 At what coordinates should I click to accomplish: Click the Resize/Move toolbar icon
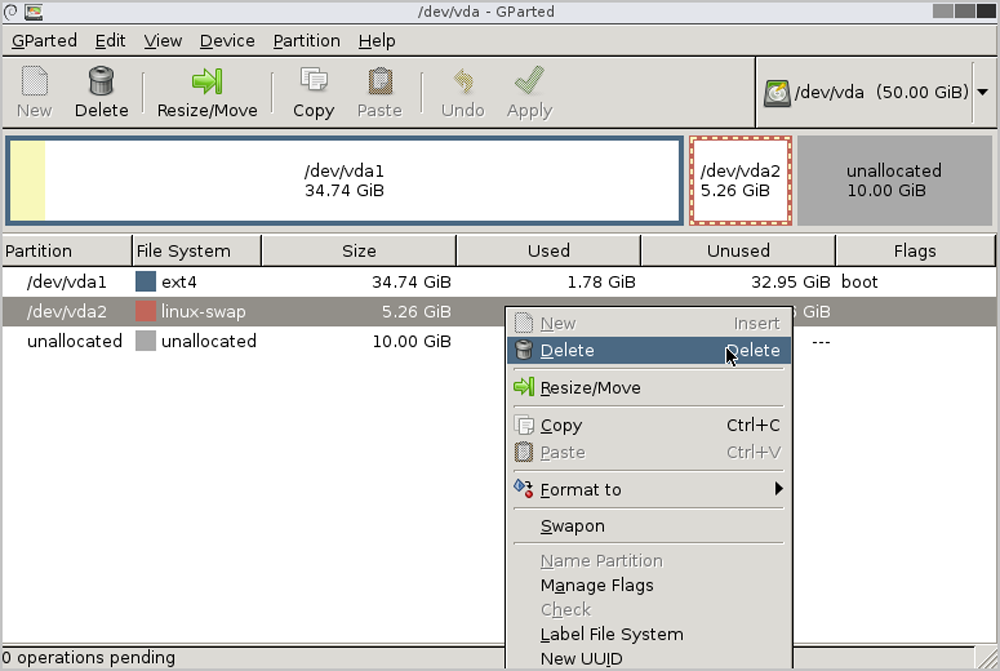[207, 81]
